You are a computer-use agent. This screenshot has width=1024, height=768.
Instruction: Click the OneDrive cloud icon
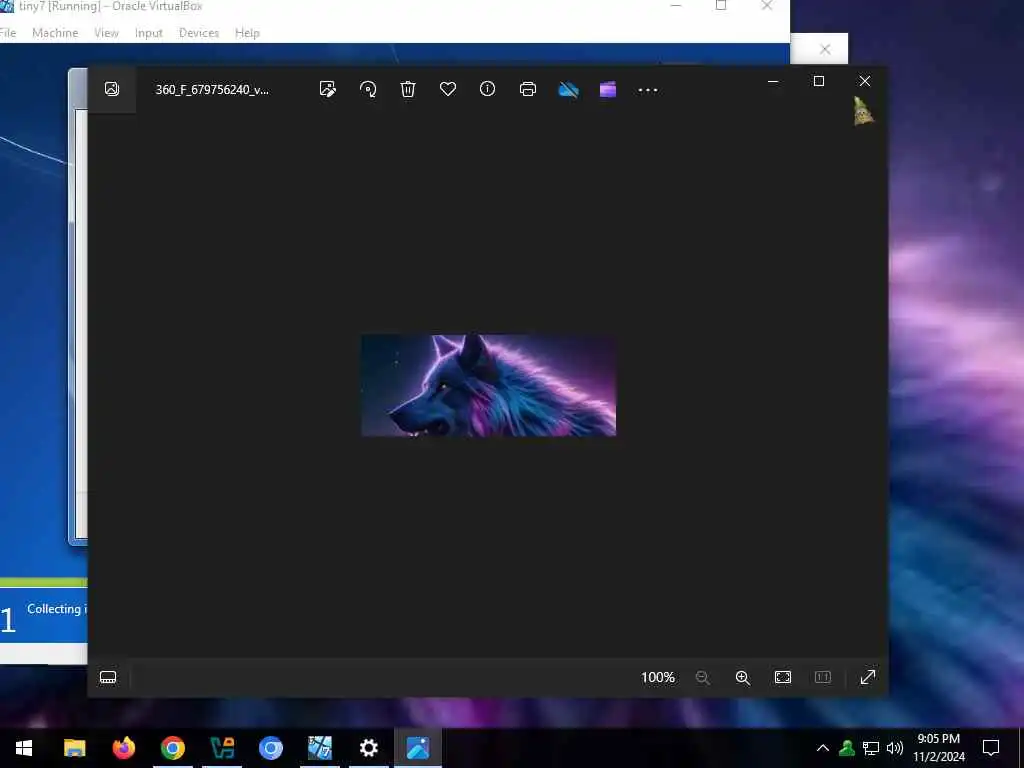click(569, 89)
